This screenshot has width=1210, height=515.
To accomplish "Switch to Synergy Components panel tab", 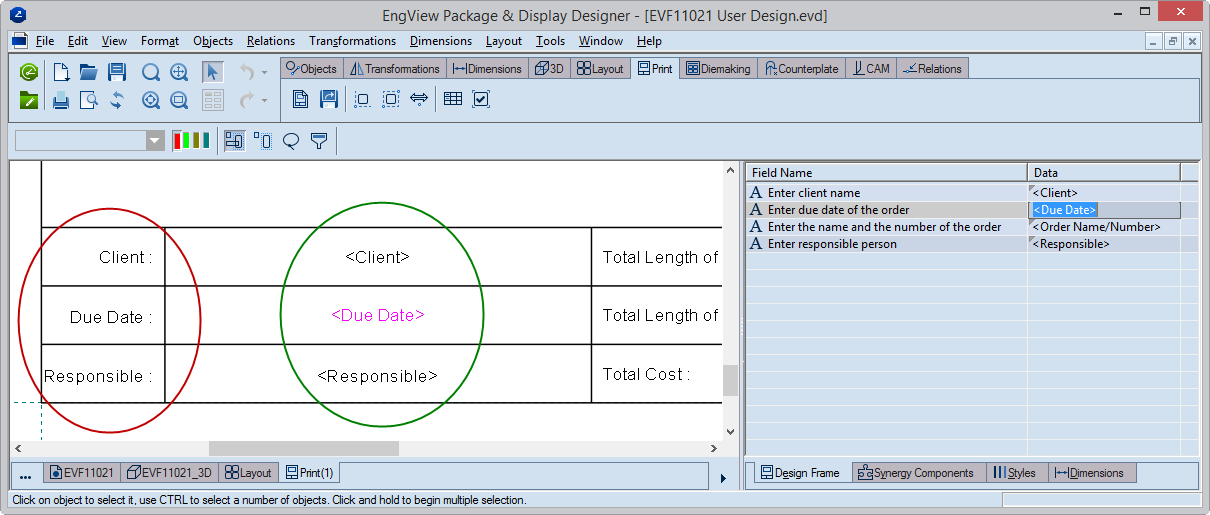I will [917, 473].
